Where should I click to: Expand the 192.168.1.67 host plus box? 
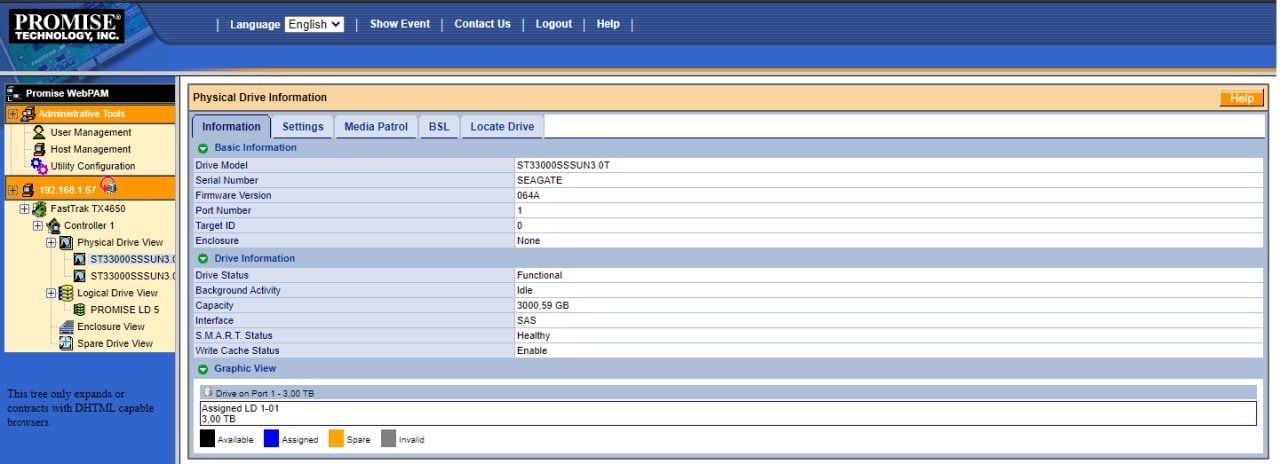13,189
